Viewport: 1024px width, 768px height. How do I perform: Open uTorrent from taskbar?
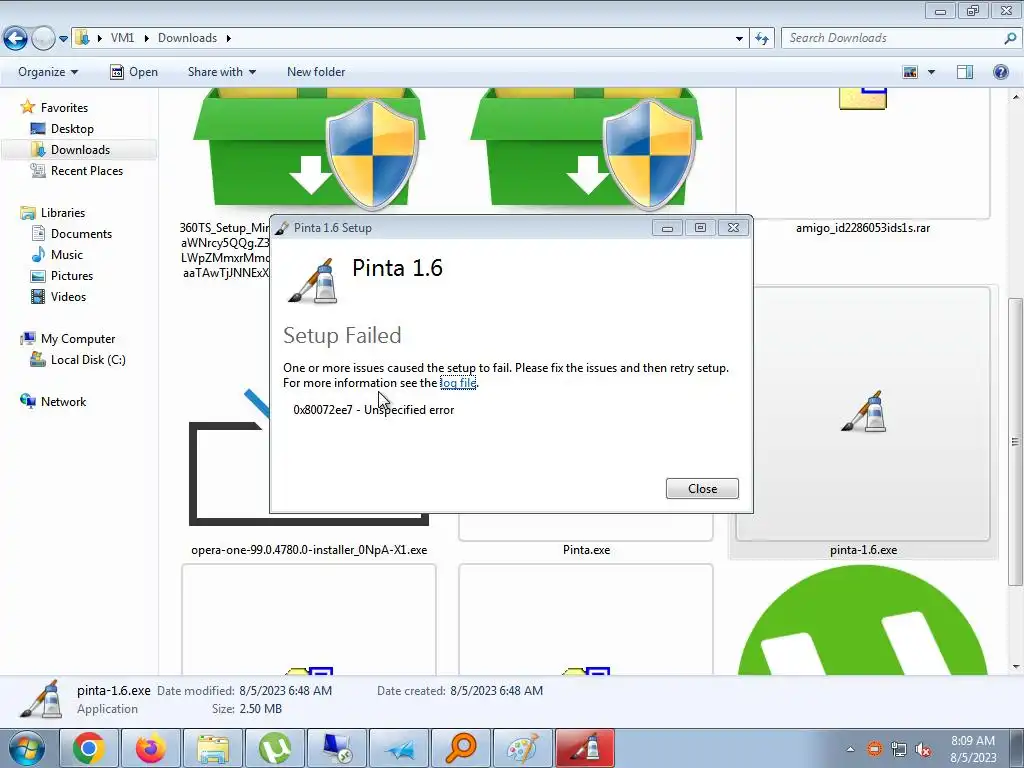click(x=274, y=748)
